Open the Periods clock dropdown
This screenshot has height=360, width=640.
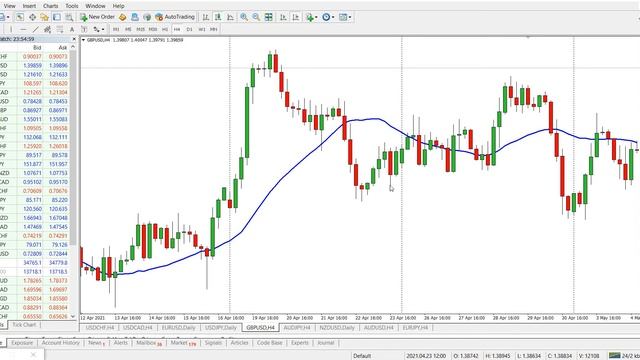click(x=328, y=17)
